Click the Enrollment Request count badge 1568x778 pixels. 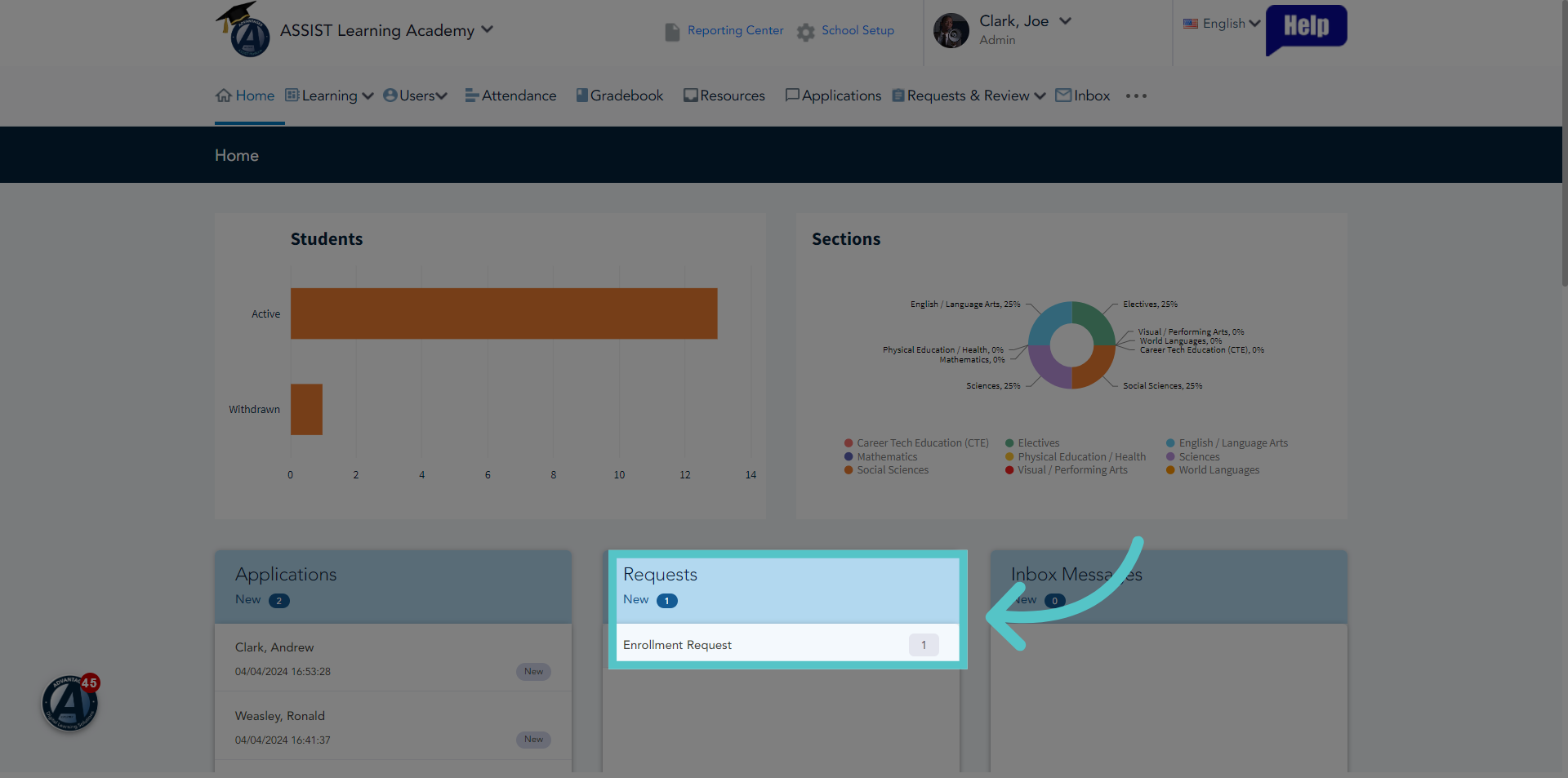[924, 645]
